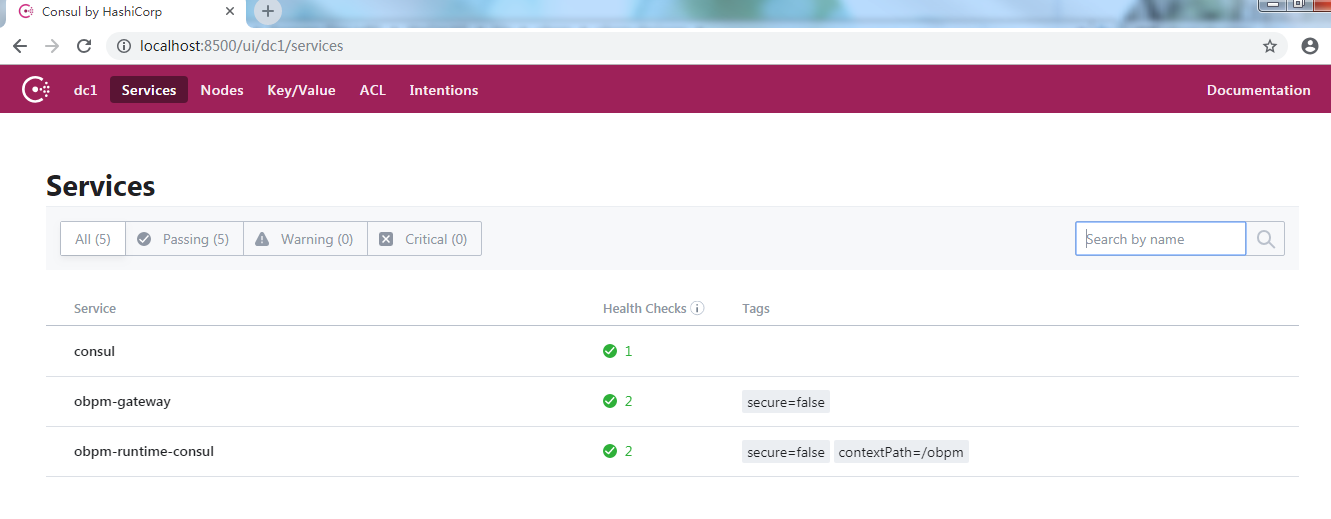The height and width of the screenshot is (519, 1331).
Task: Open the ACL tab
Action: (x=373, y=90)
